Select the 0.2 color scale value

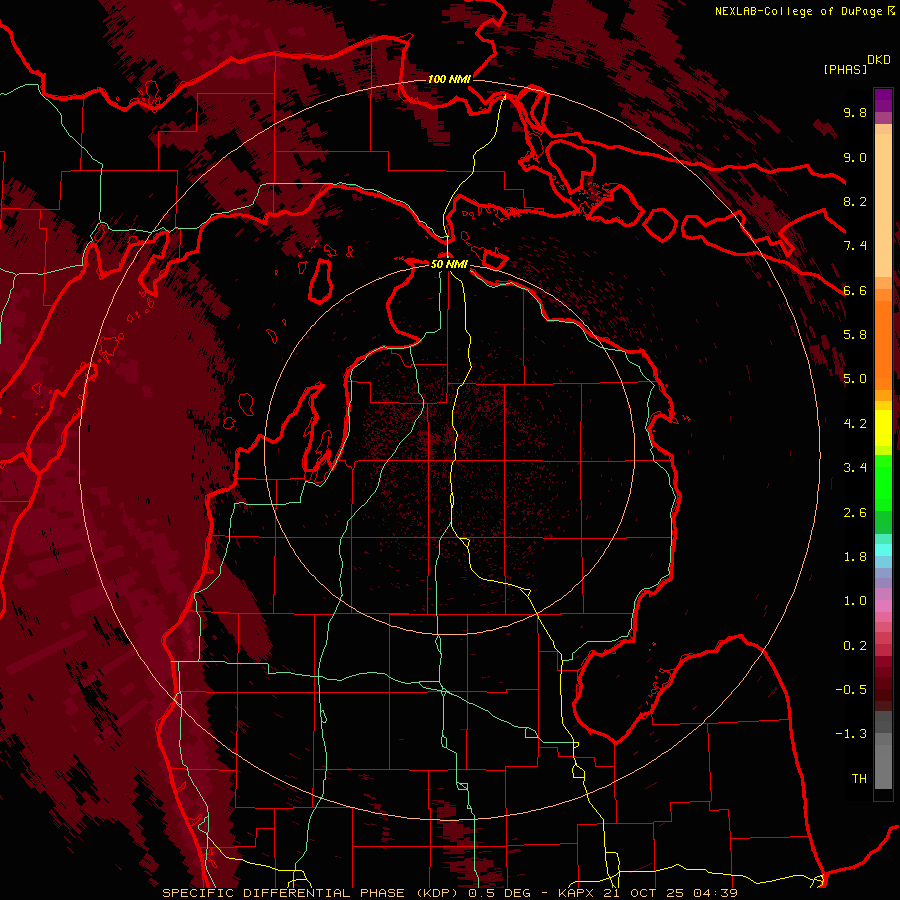(855, 646)
